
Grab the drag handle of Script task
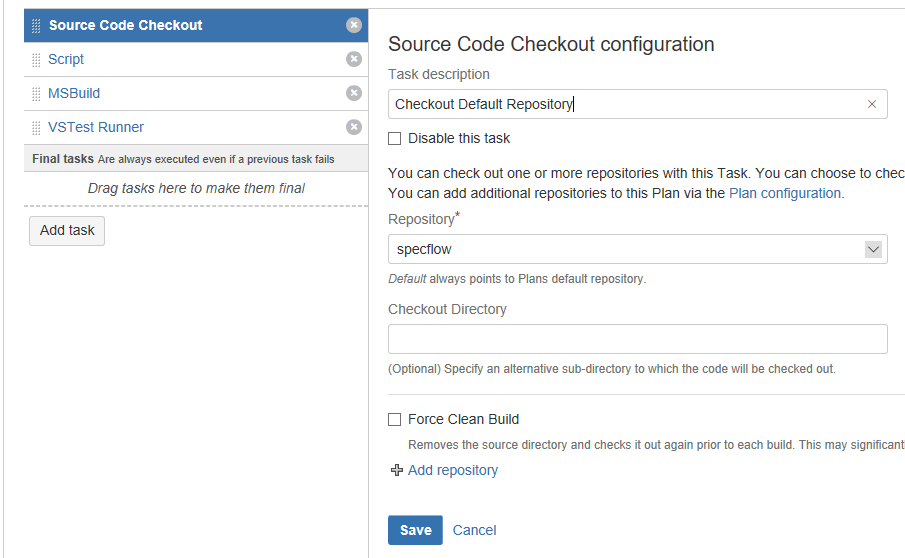37,60
